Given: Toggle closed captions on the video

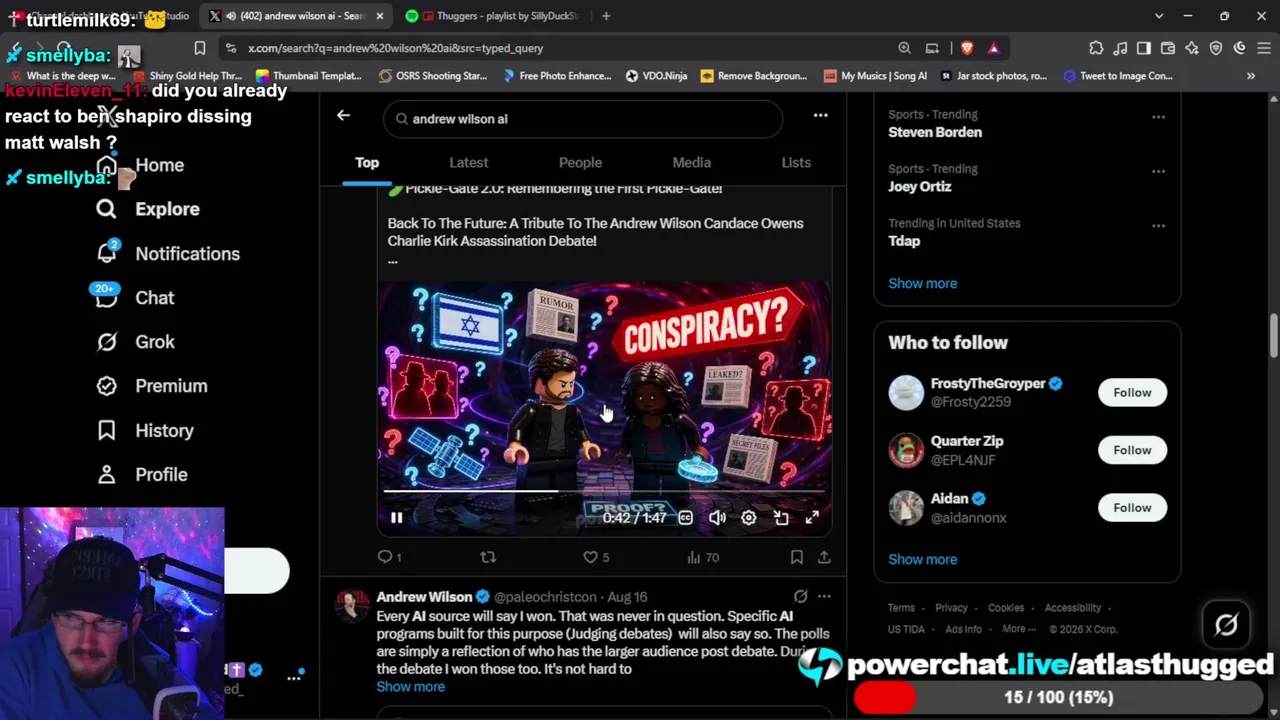Looking at the screenshot, I should click(x=685, y=517).
